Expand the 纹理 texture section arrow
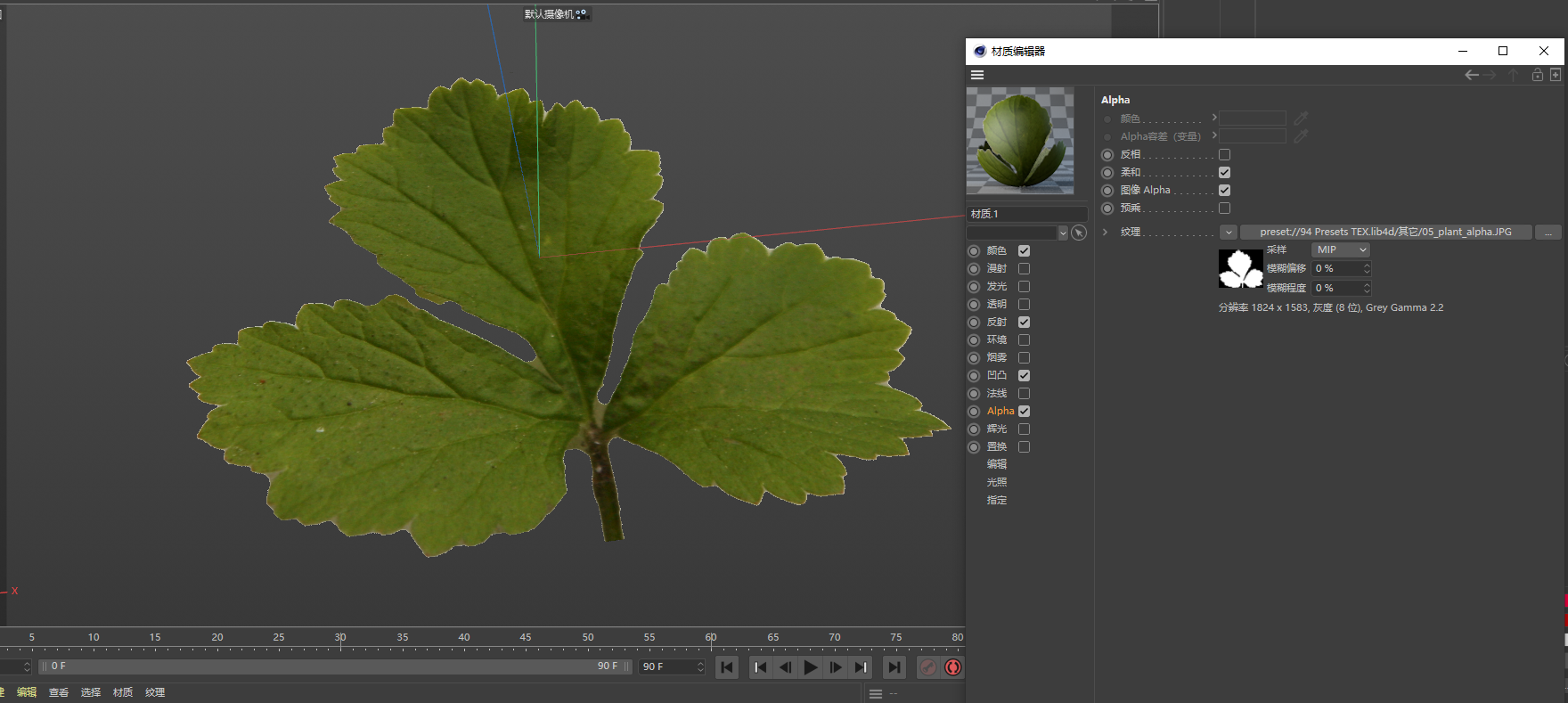This screenshot has height=703, width=1568. tap(1105, 232)
